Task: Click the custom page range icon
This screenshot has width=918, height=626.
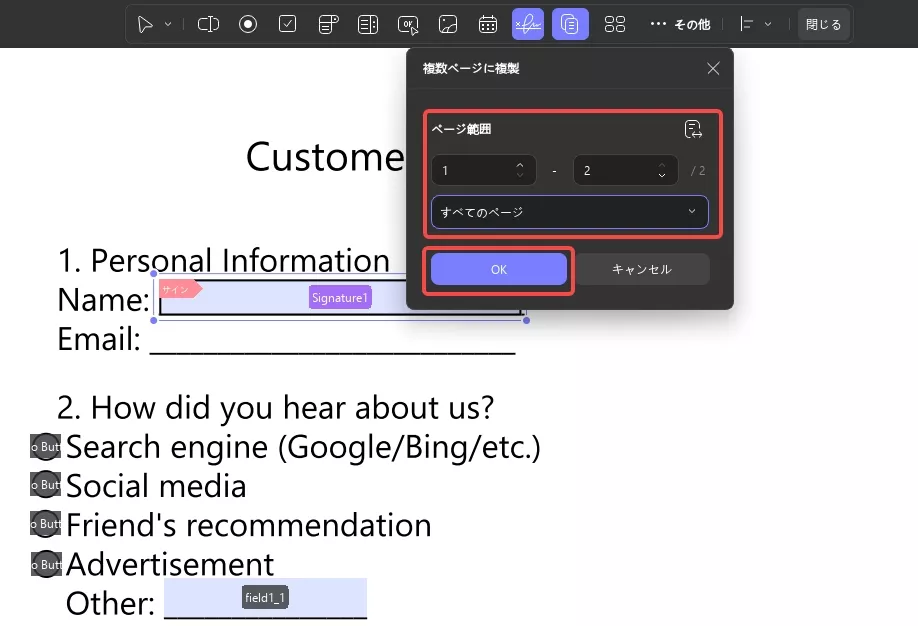Action: click(693, 129)
